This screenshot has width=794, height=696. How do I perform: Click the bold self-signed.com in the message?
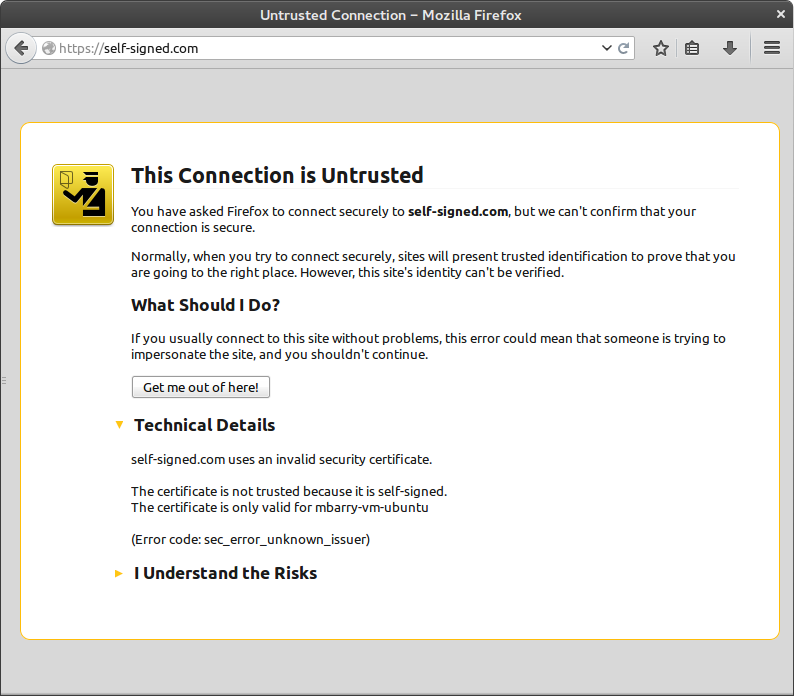pos(458,211)
